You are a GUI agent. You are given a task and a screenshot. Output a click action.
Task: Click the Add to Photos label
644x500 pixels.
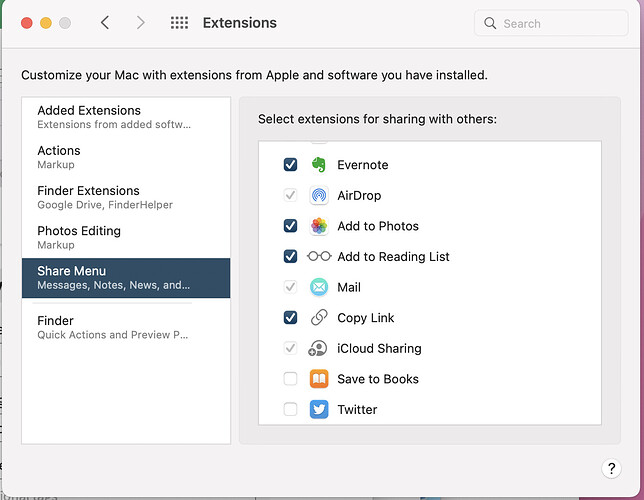[x=378, y=226]
